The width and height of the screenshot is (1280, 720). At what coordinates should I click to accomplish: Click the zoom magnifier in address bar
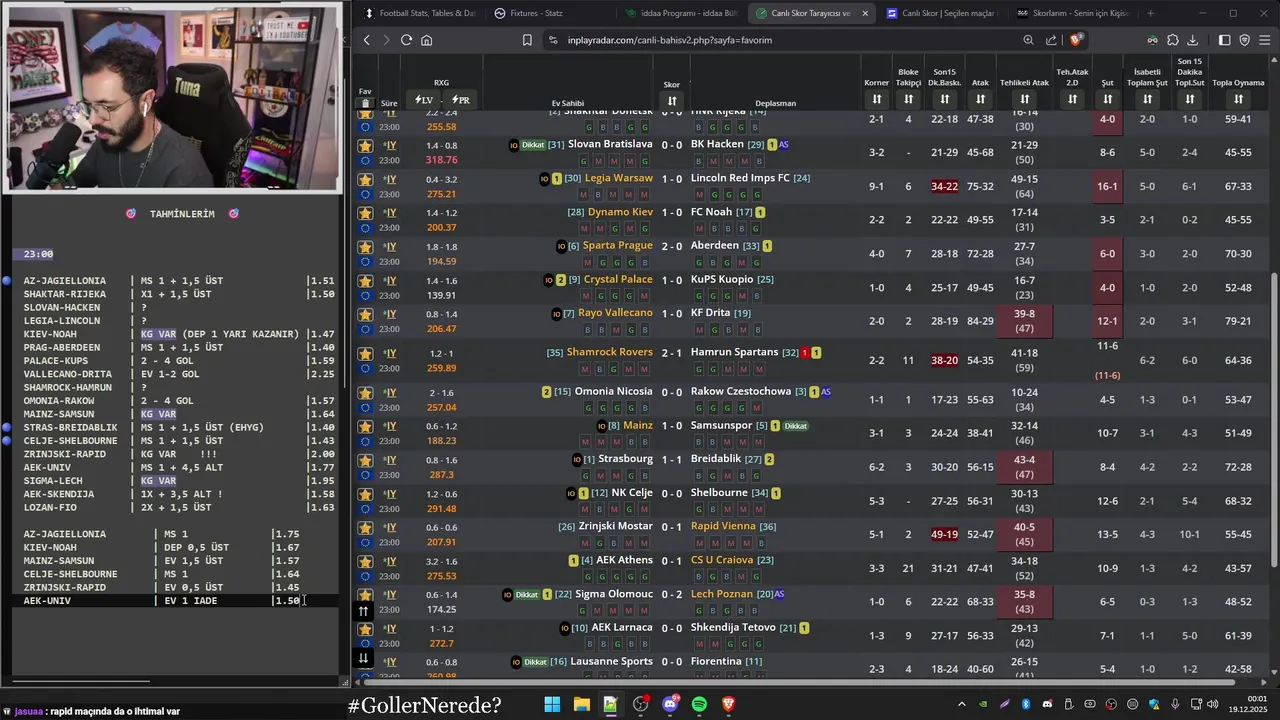pos(1028,40)
